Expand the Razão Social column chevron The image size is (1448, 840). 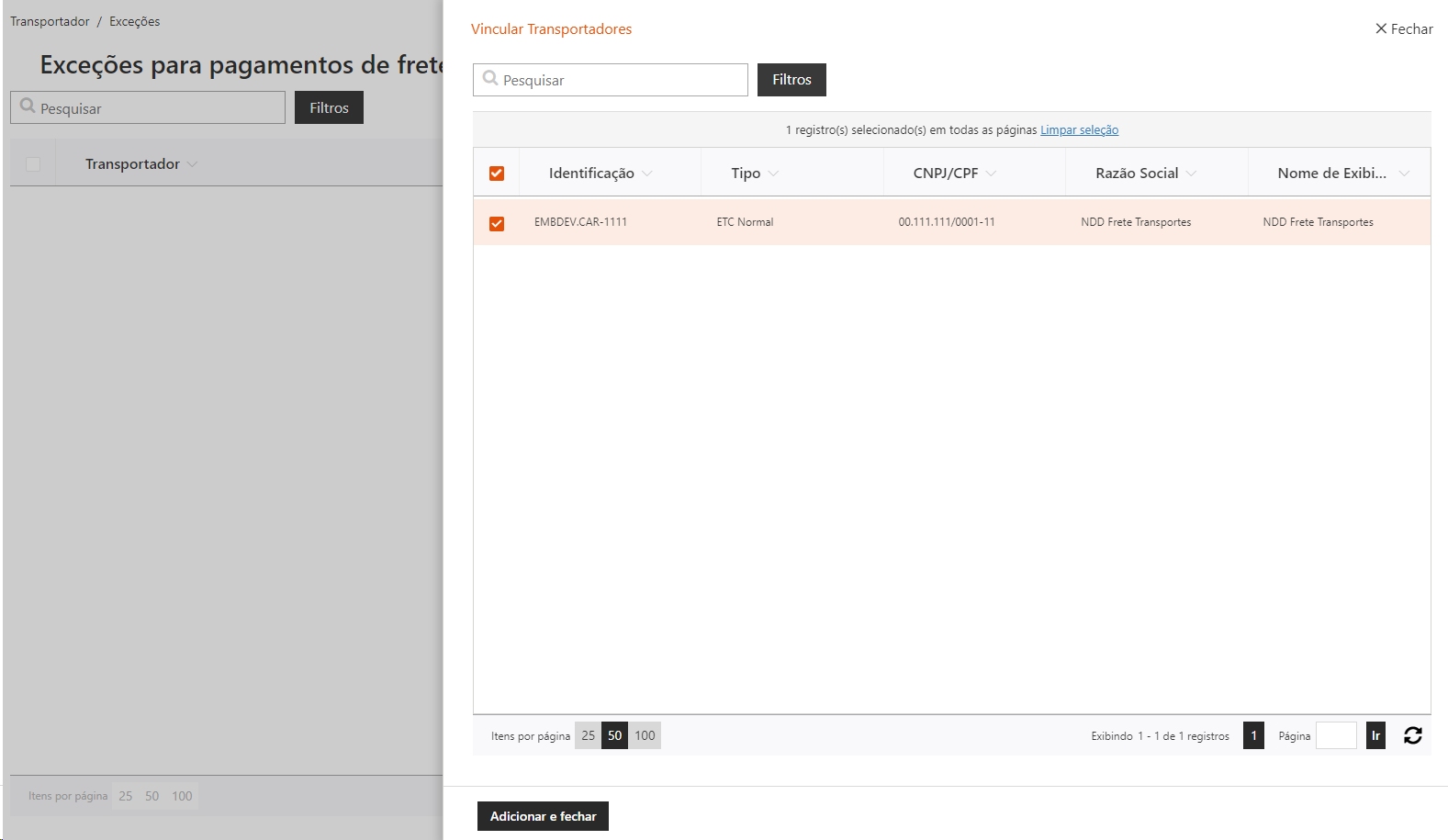tap(1191, 174)
